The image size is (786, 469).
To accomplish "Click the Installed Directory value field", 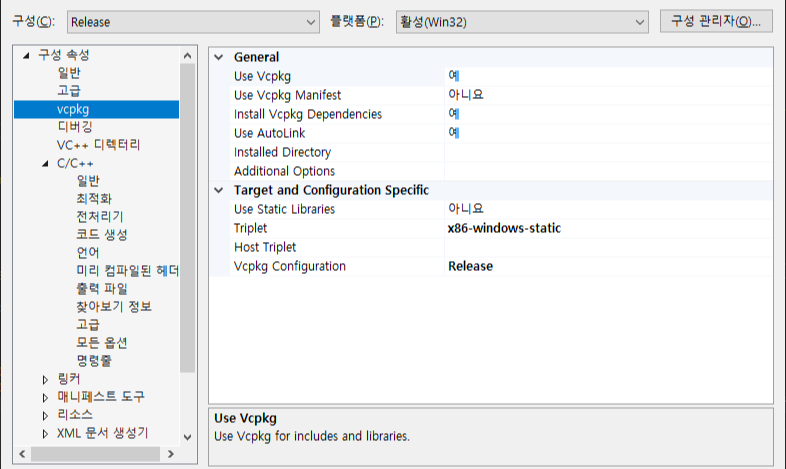I will click(608, 152).
